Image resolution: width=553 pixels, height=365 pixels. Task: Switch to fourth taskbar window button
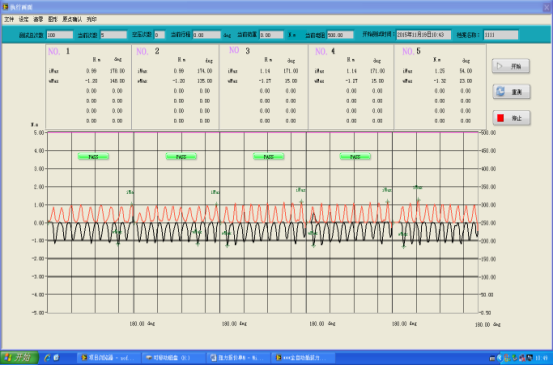(x=304, y=358)
